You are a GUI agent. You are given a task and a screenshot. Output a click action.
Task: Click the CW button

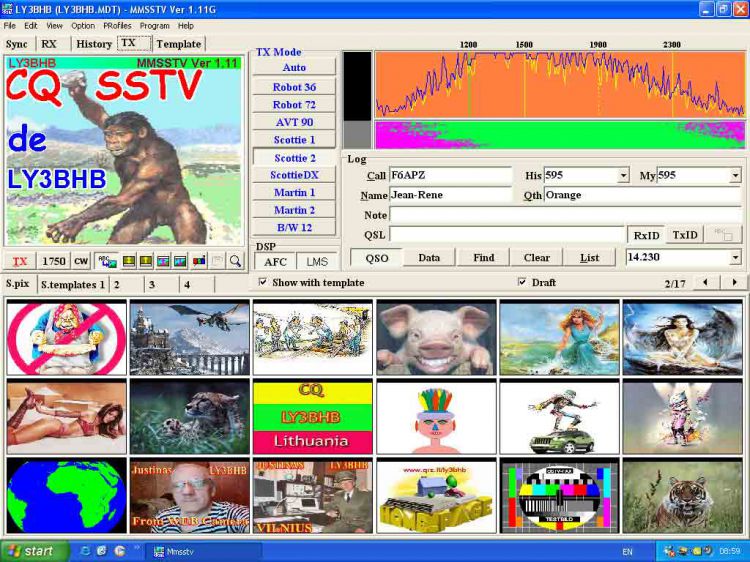(x=81, y=261)
